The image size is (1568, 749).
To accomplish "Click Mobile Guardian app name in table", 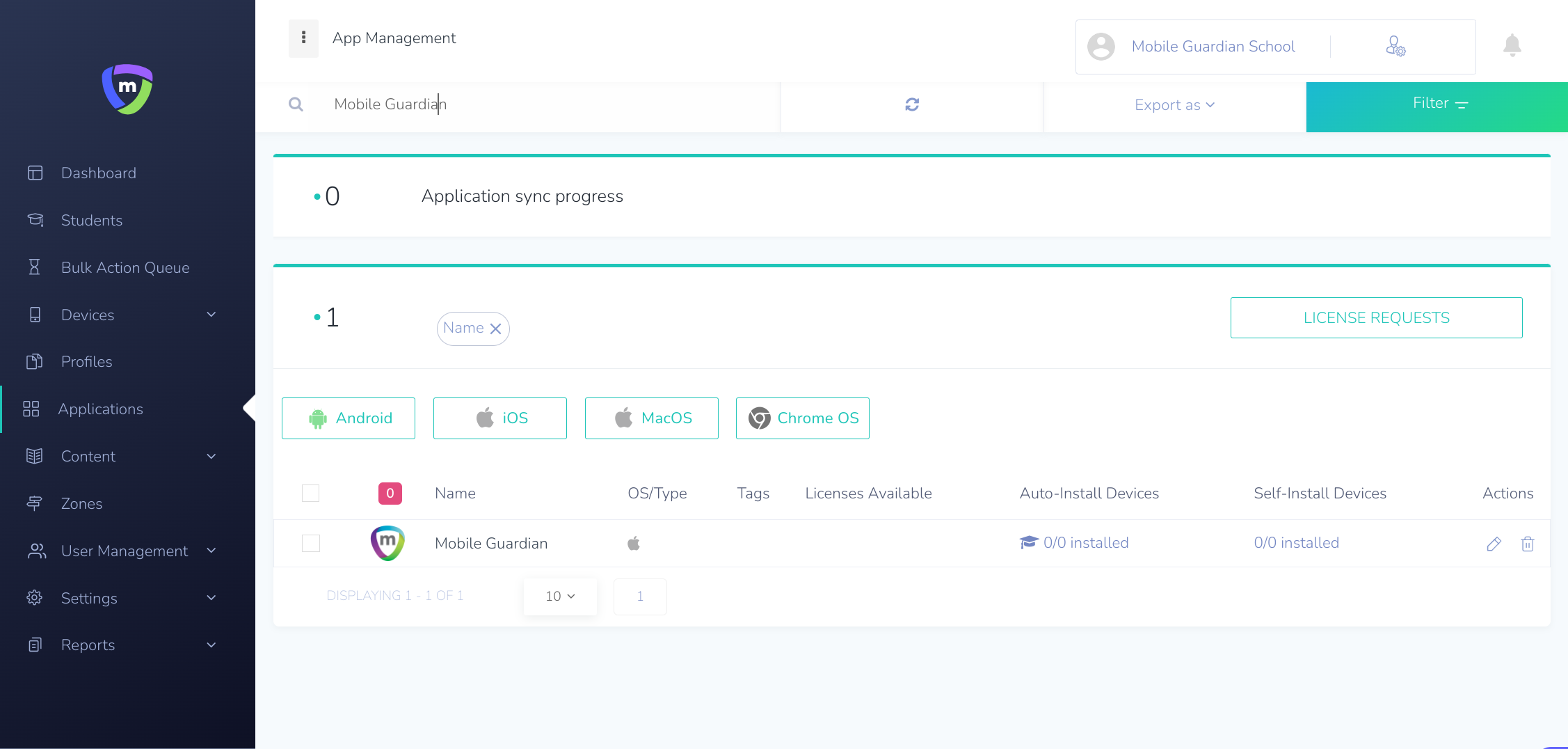I will (491, 544).
